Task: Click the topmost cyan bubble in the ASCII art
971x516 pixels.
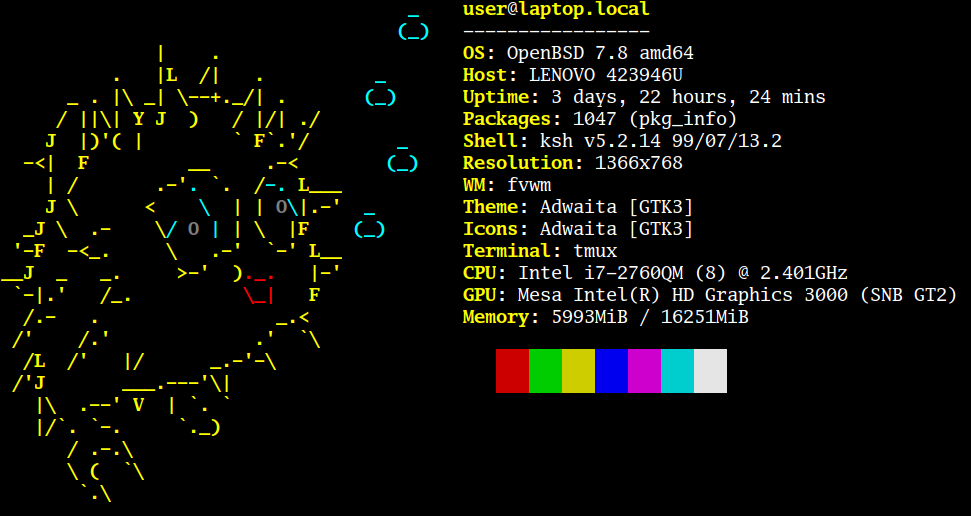Action: [x=414, y=26]
